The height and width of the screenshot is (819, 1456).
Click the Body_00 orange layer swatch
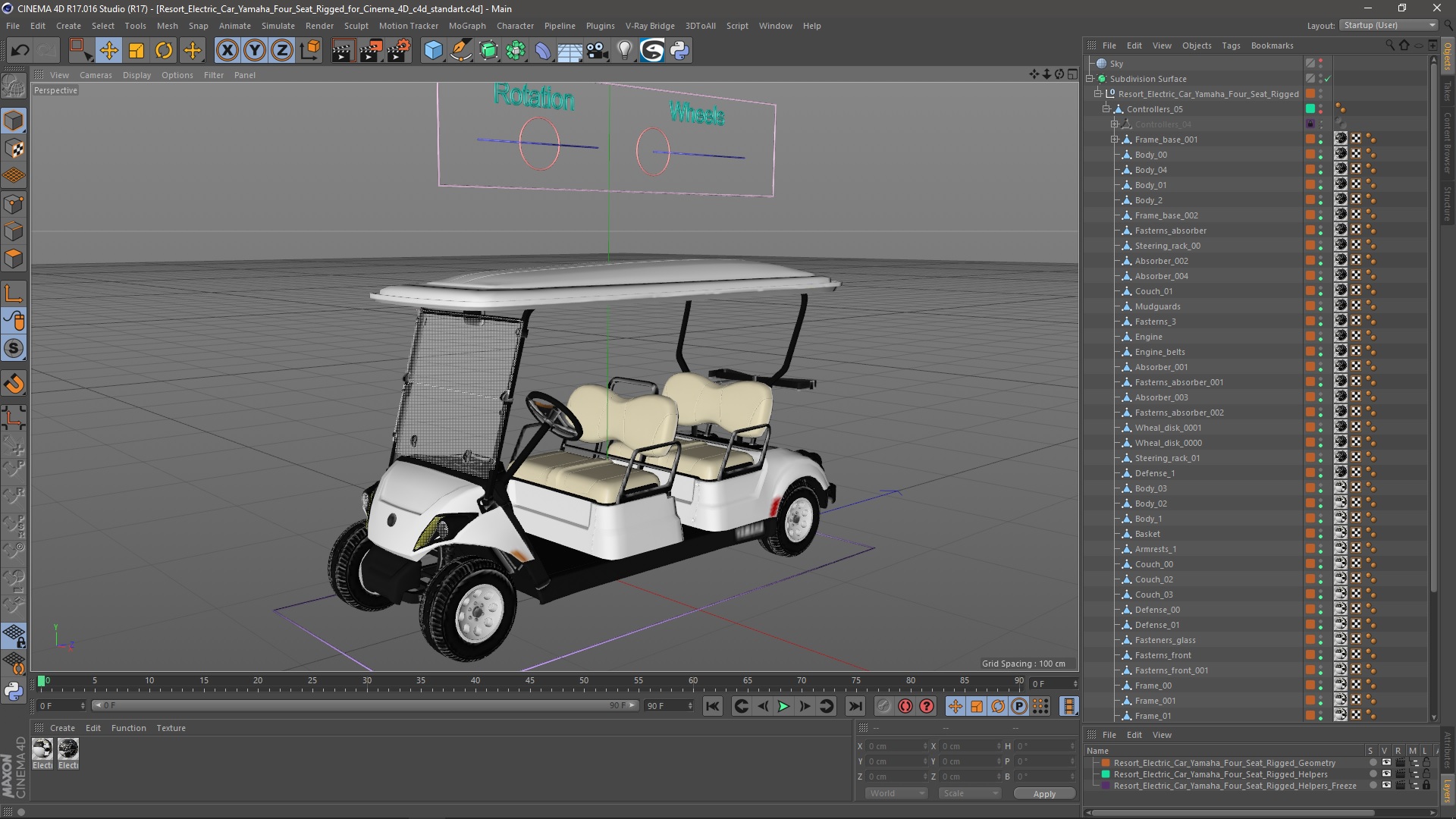click(x=1310, y=155)
